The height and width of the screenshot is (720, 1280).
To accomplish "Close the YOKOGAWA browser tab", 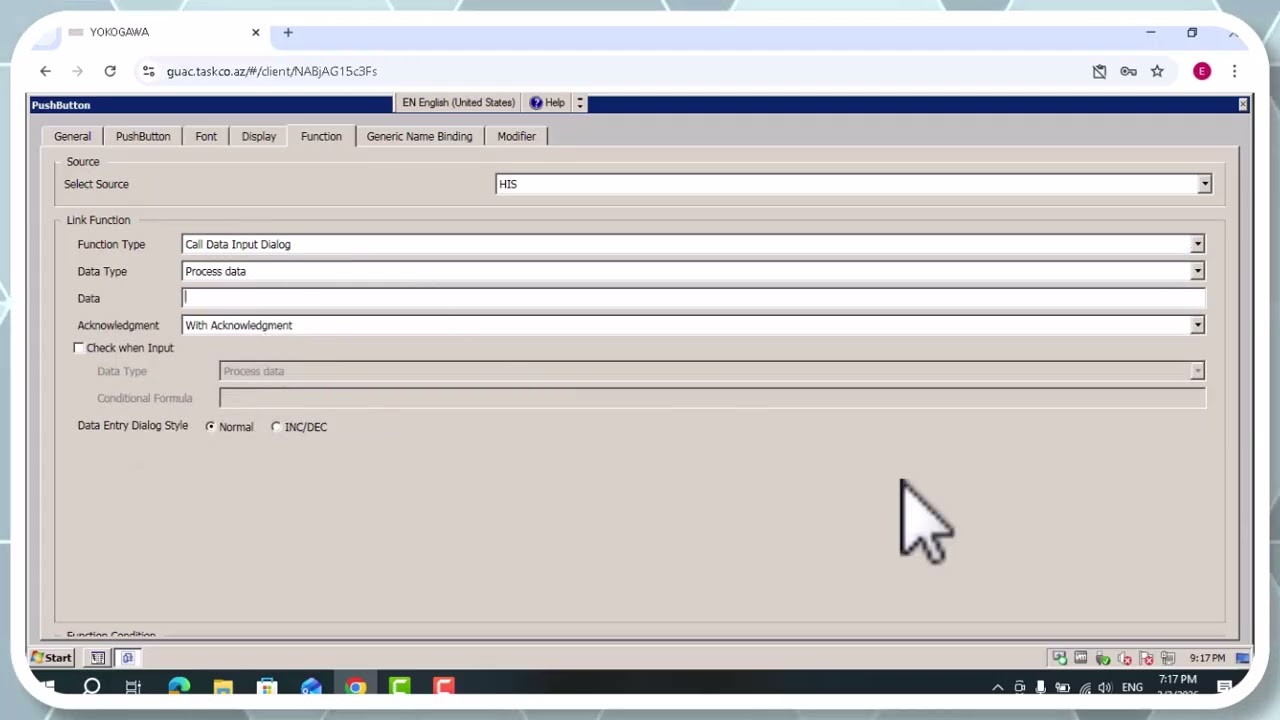I will click(255, 32).
